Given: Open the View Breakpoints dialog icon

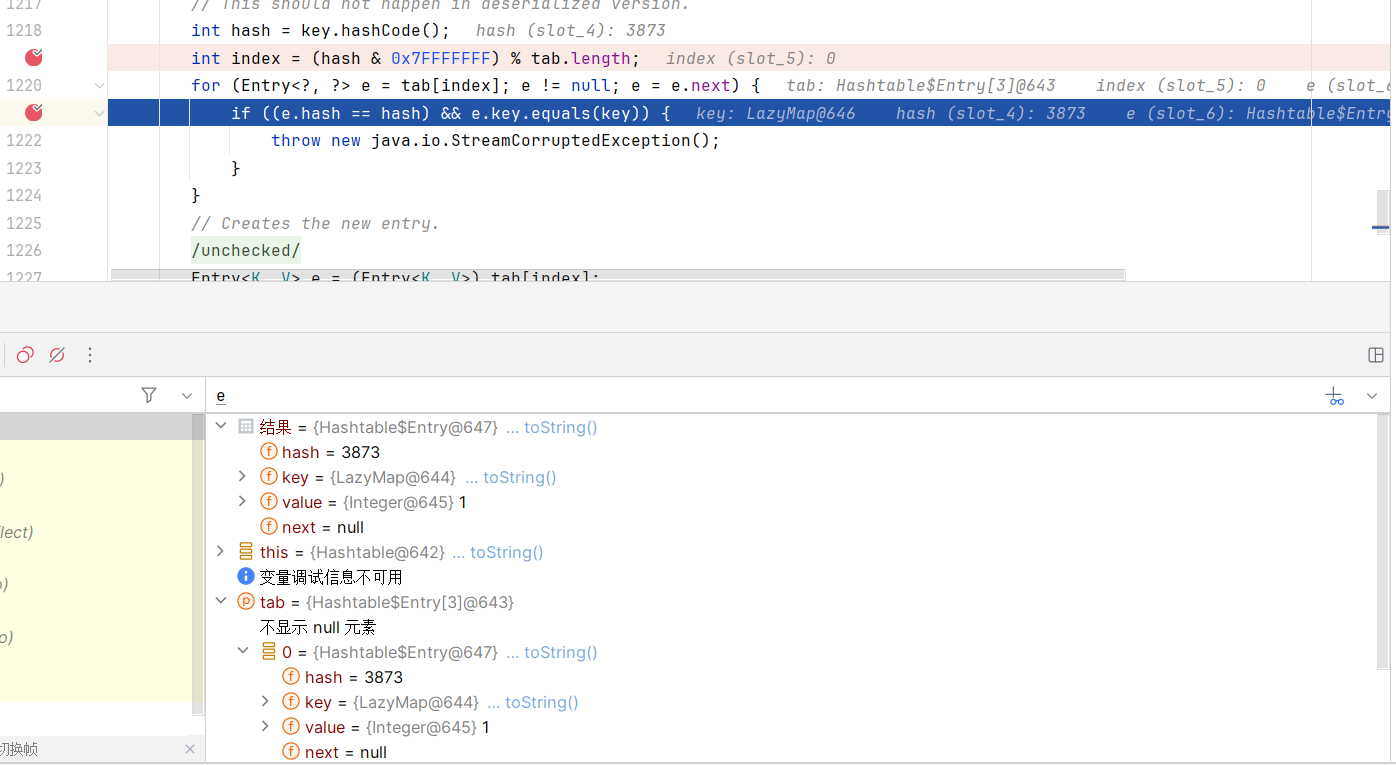Looking at the screenshot, I should click(25, 355).
